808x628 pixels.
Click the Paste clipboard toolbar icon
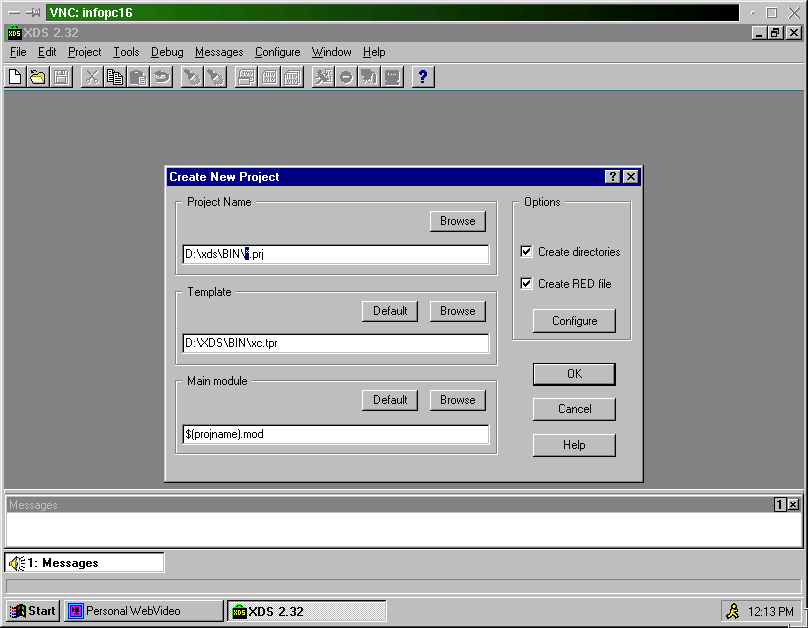coord(138,77)
